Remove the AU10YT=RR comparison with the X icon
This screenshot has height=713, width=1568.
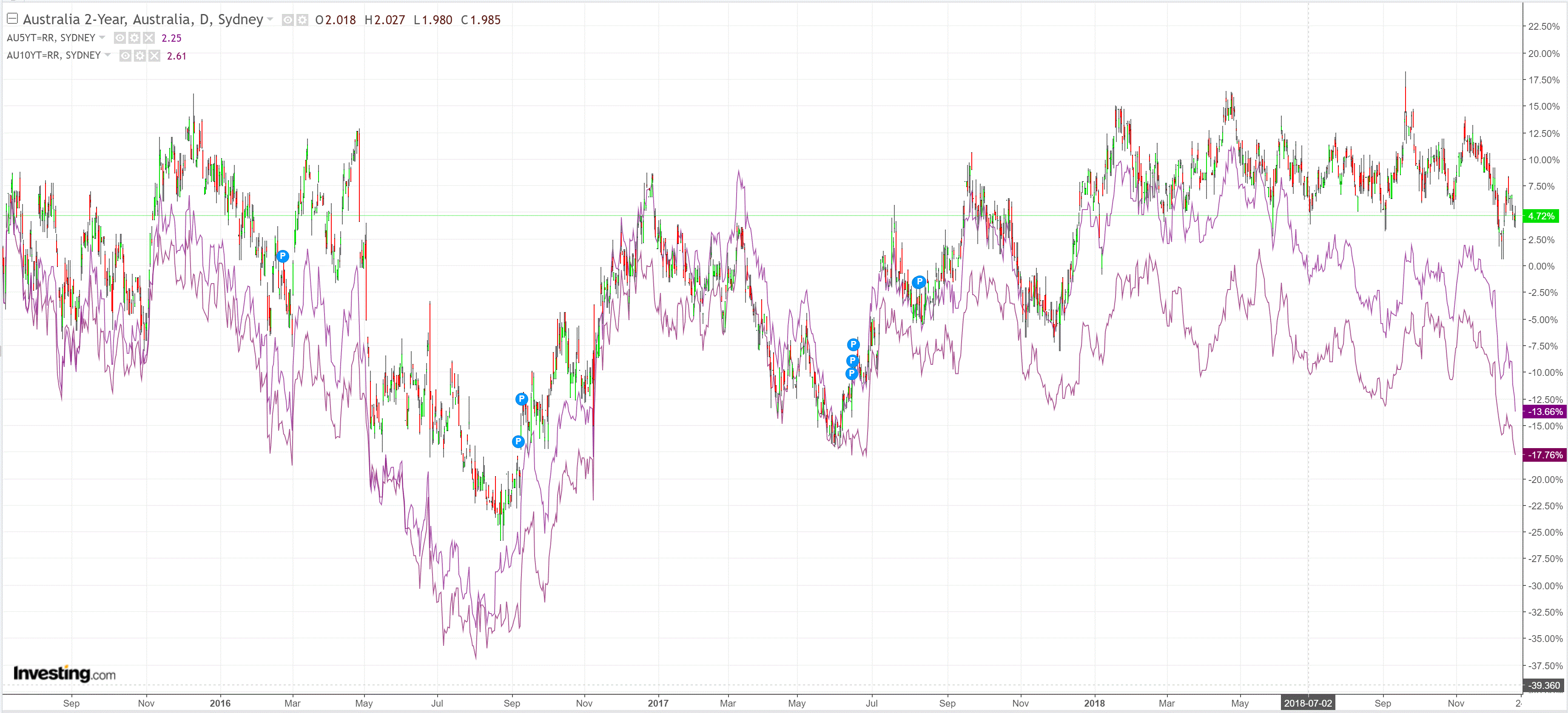point(155,56)
